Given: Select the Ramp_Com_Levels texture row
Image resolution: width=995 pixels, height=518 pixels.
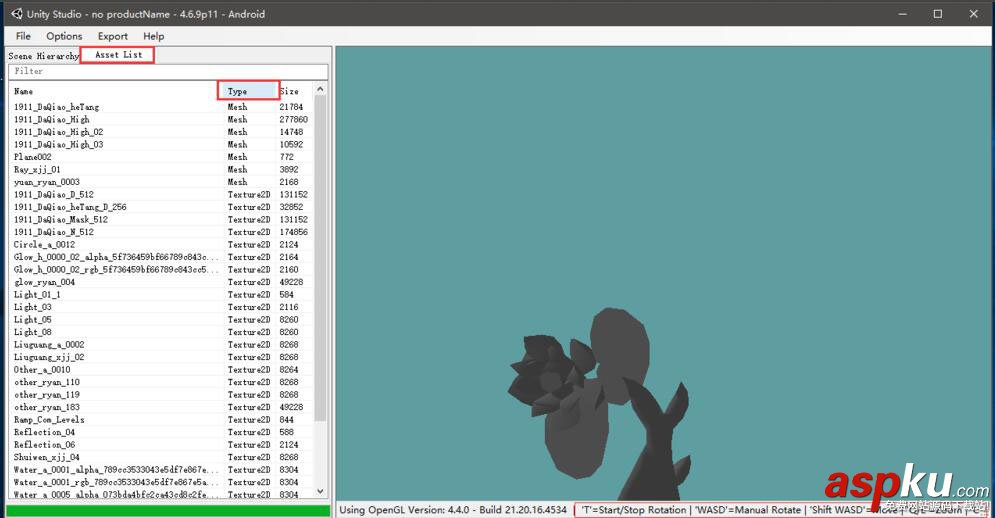Looking at the screenshot, I should point(162,419).
